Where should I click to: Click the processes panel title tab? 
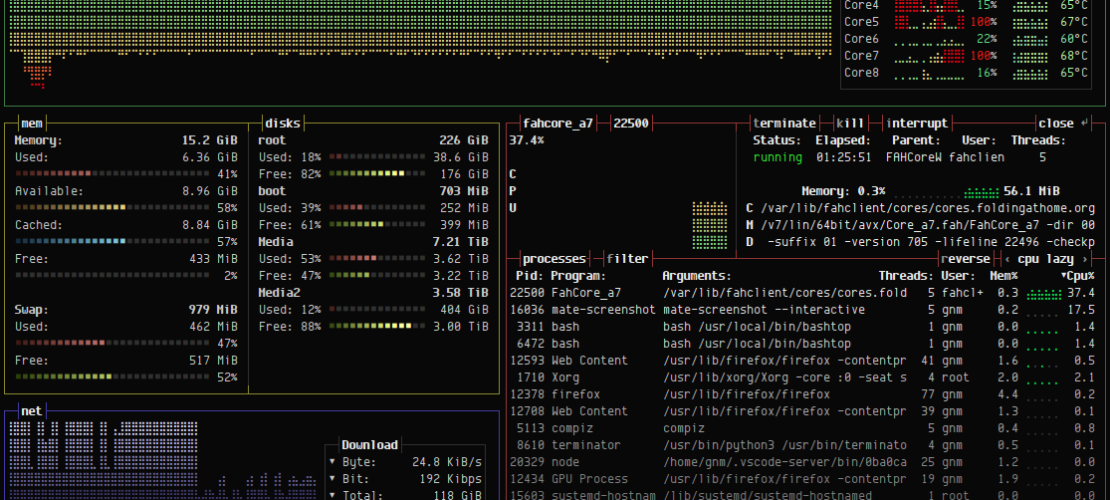[x=554, y=259]
